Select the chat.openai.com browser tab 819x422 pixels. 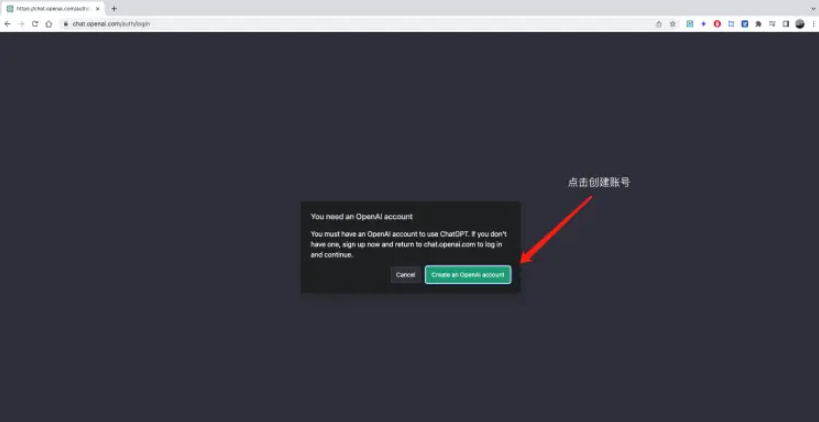pos(50,8)
